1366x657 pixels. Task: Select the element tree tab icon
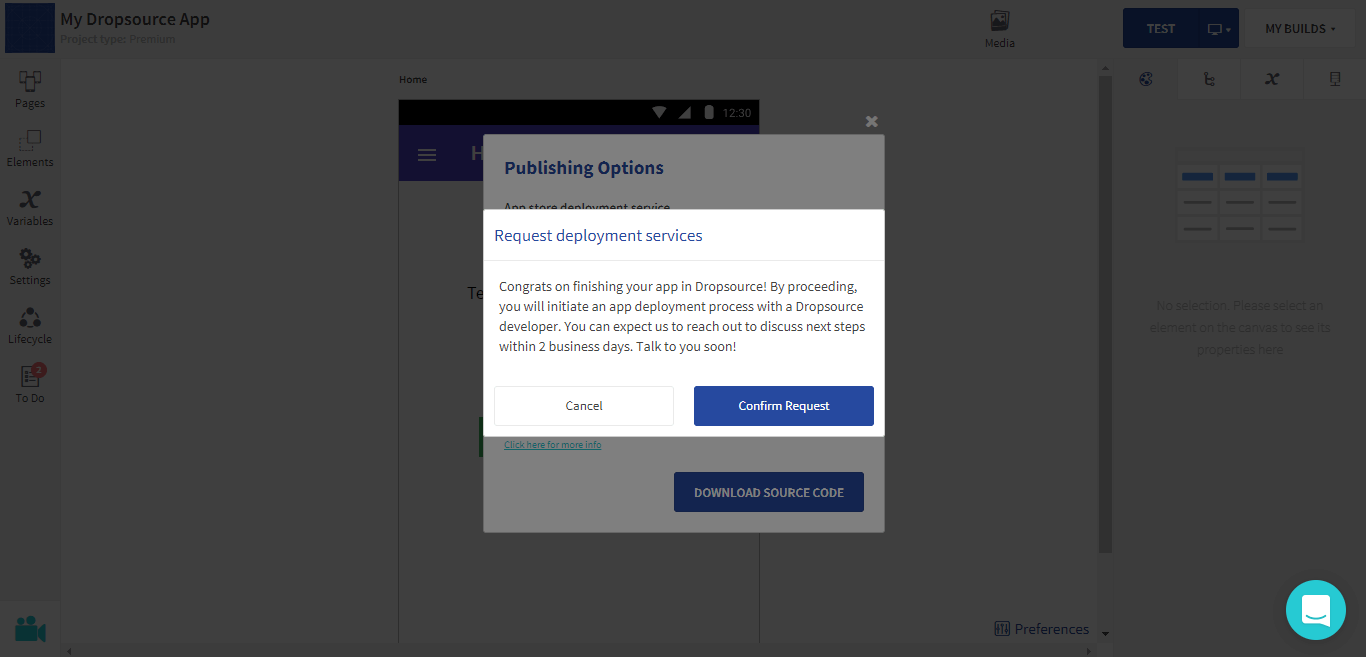pos(1209,80)
